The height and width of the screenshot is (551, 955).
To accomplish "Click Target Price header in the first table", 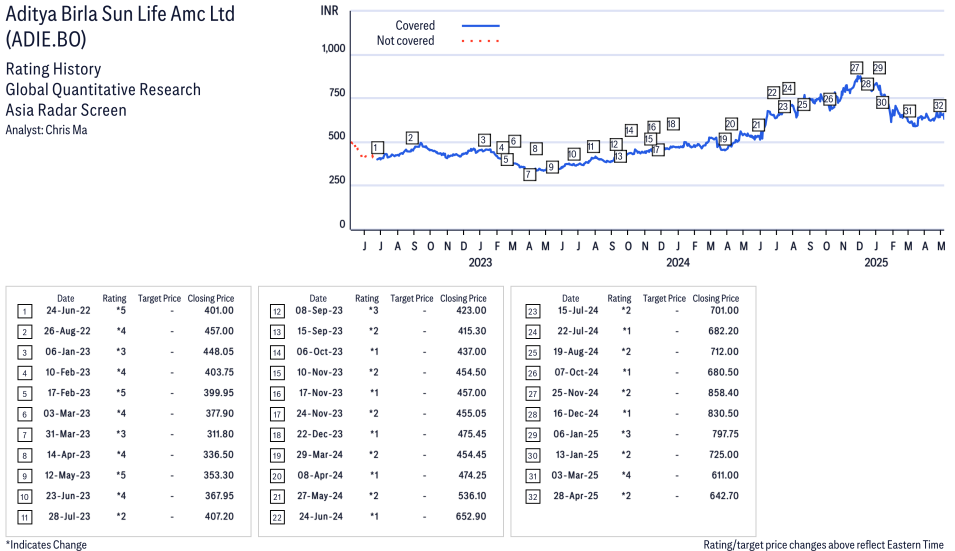I will (x=159, y=298).
